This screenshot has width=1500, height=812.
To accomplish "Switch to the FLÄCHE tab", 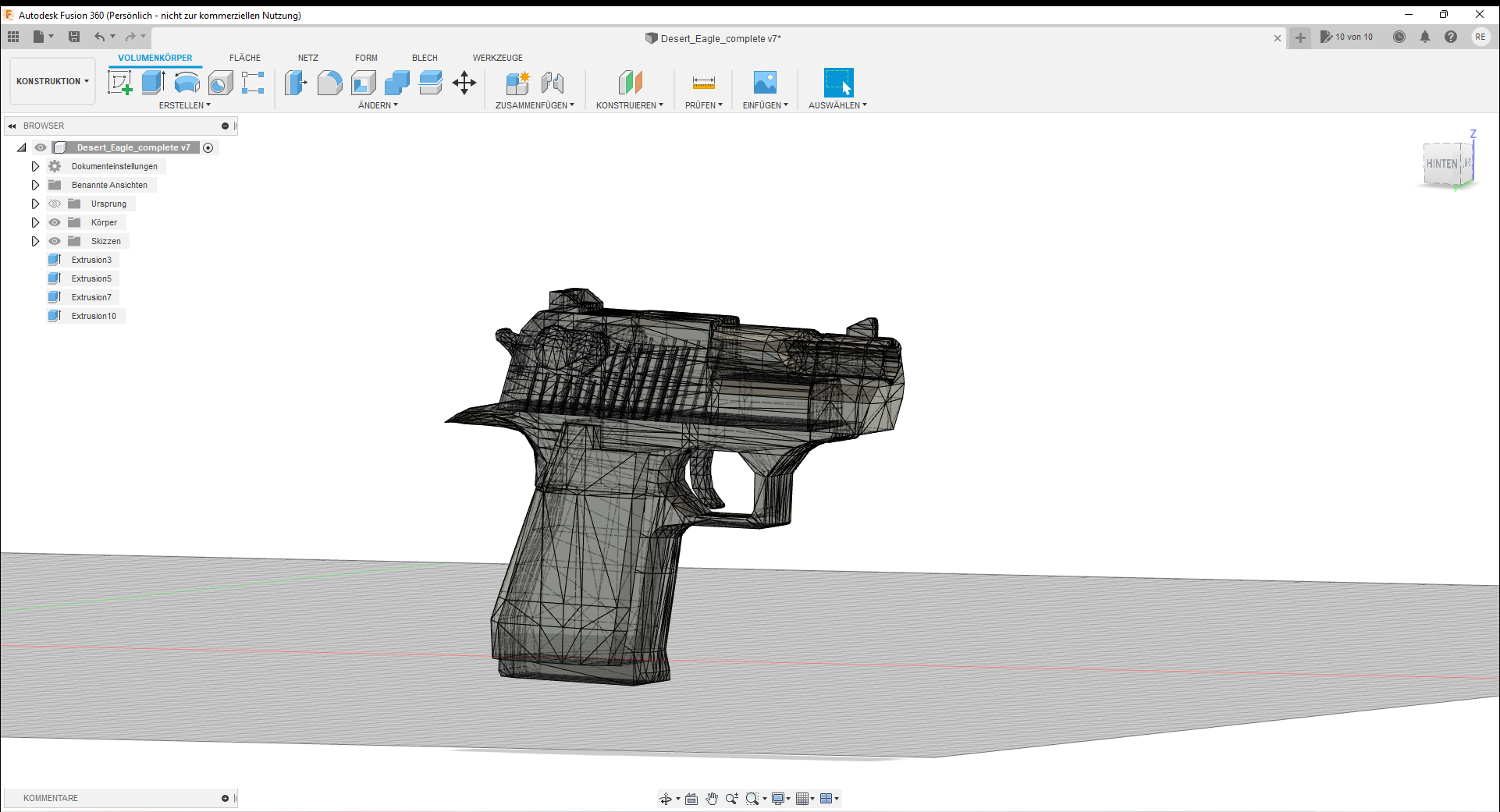I will point(244,57).
